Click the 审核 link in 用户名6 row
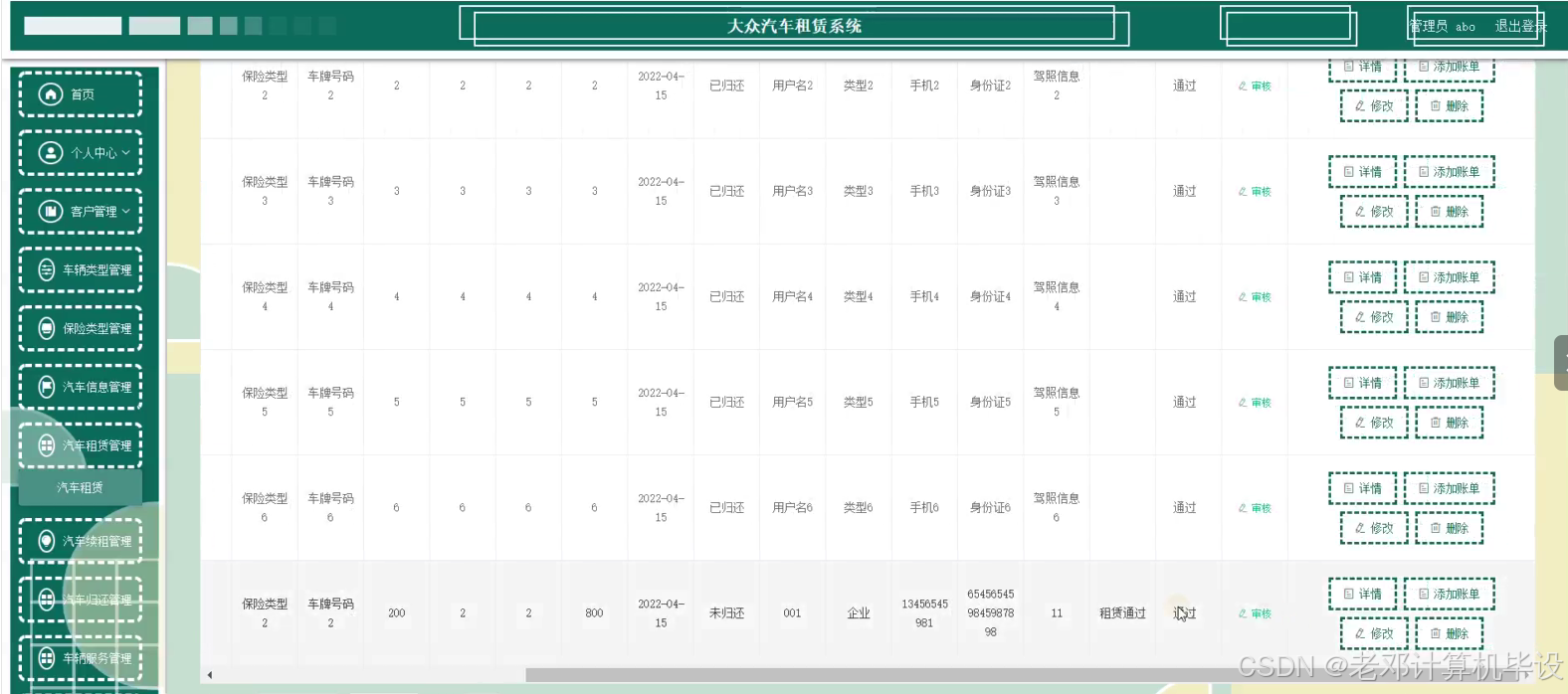Screen dimensions: 1568x694 [x=1255, y=508]
